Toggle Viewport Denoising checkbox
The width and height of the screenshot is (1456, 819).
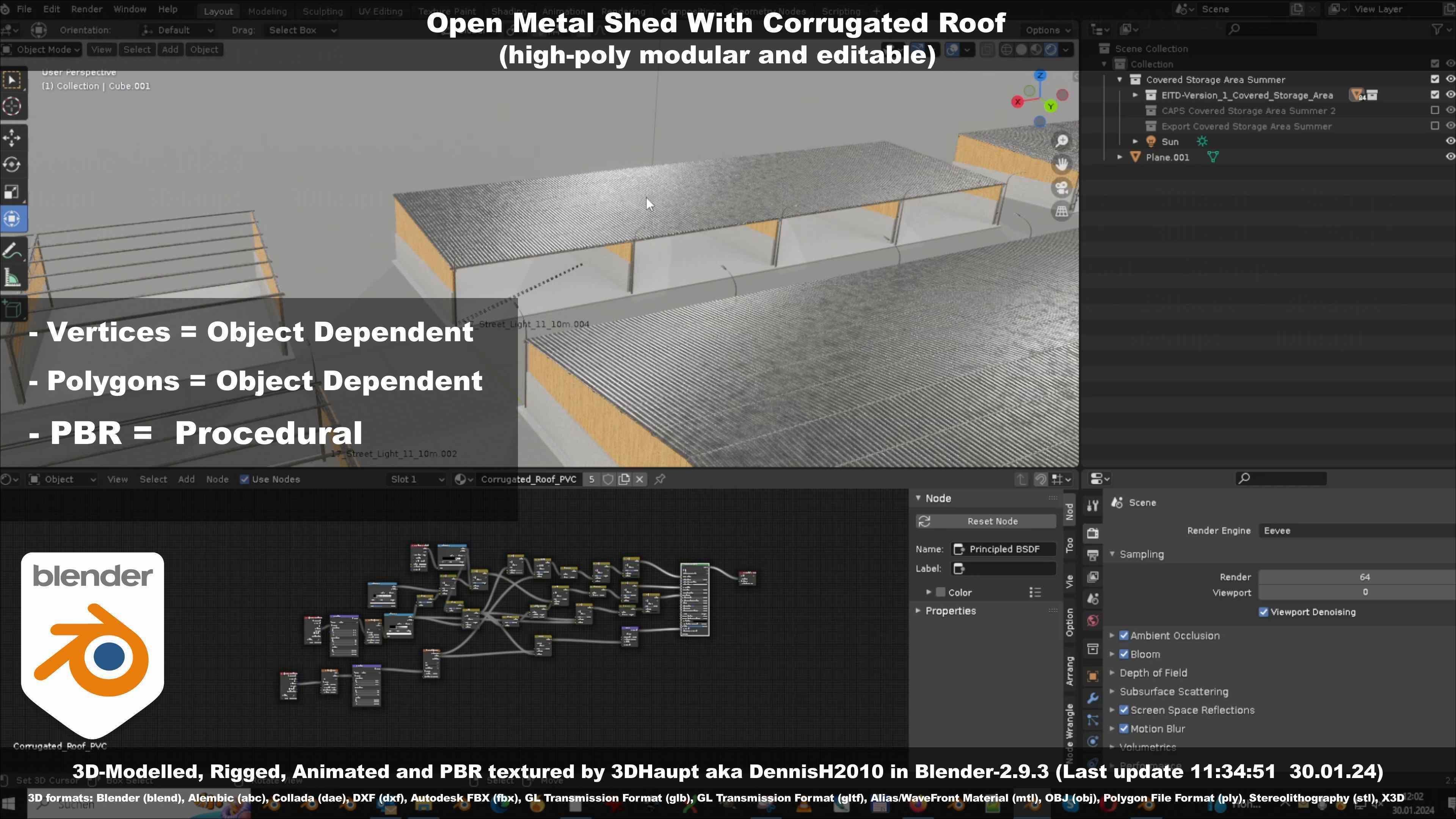point(1264,612)
